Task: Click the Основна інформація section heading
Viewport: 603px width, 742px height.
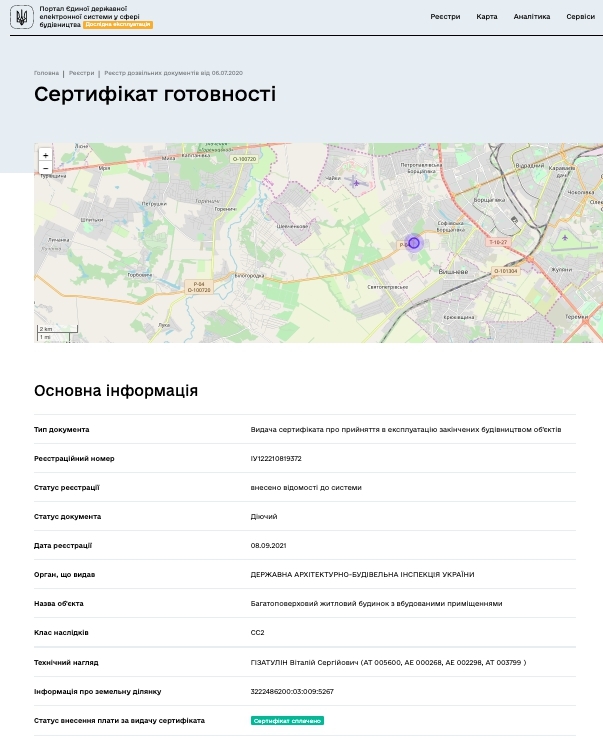Action: [x=116, y=391]
